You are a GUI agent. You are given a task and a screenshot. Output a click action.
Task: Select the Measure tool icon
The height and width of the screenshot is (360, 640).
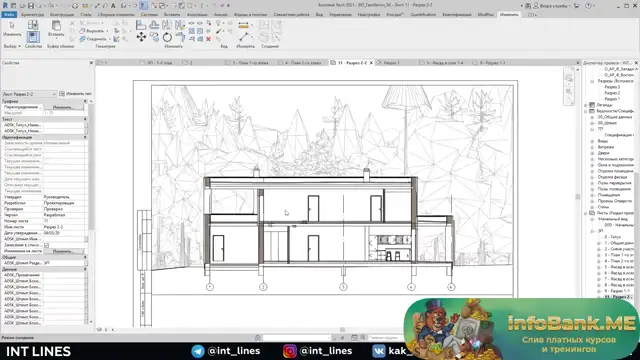[x=243, y=25]
